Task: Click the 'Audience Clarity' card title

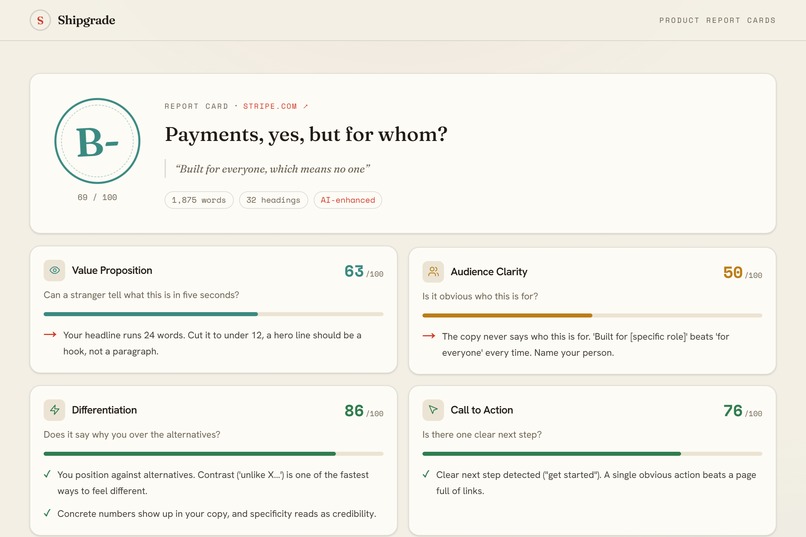Action: 489,272
